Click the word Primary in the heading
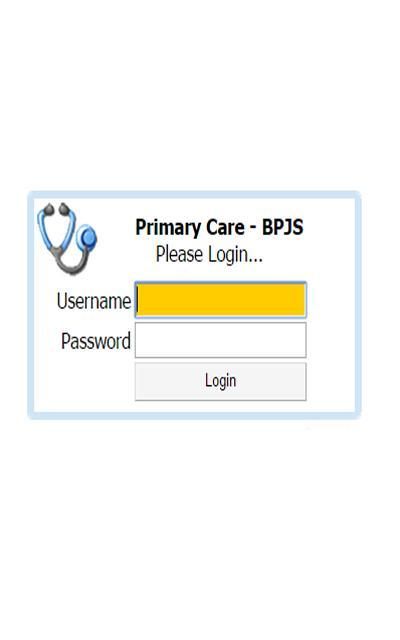 [168, 228]
